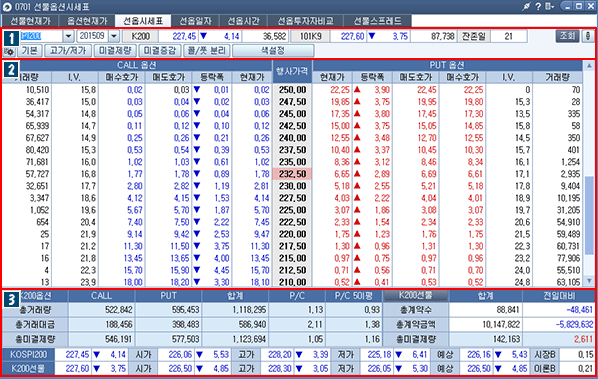Click the 시장B label
The width and height of the screenshot is (598, 379).
545,355
